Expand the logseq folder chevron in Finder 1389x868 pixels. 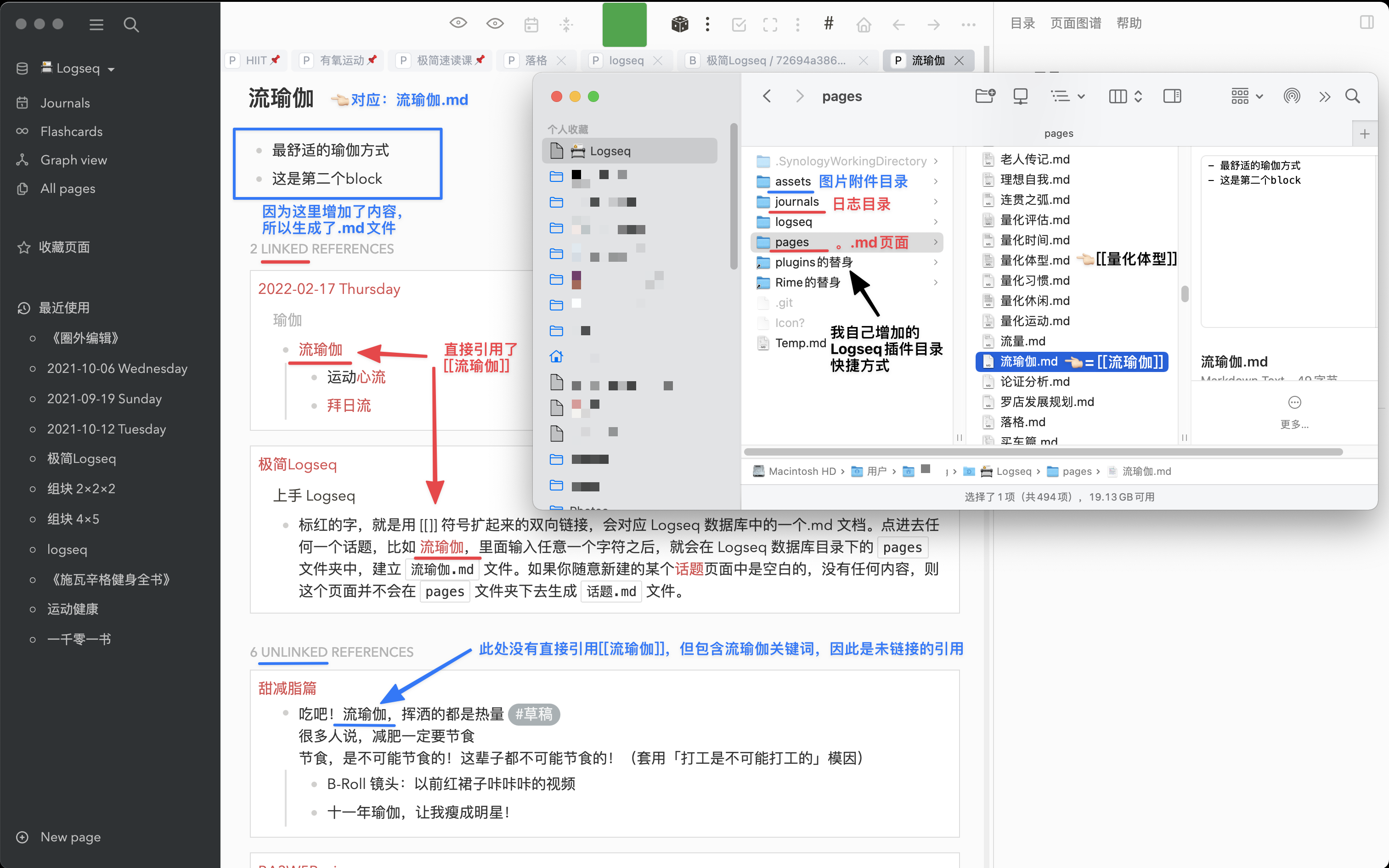coord(936,221)
